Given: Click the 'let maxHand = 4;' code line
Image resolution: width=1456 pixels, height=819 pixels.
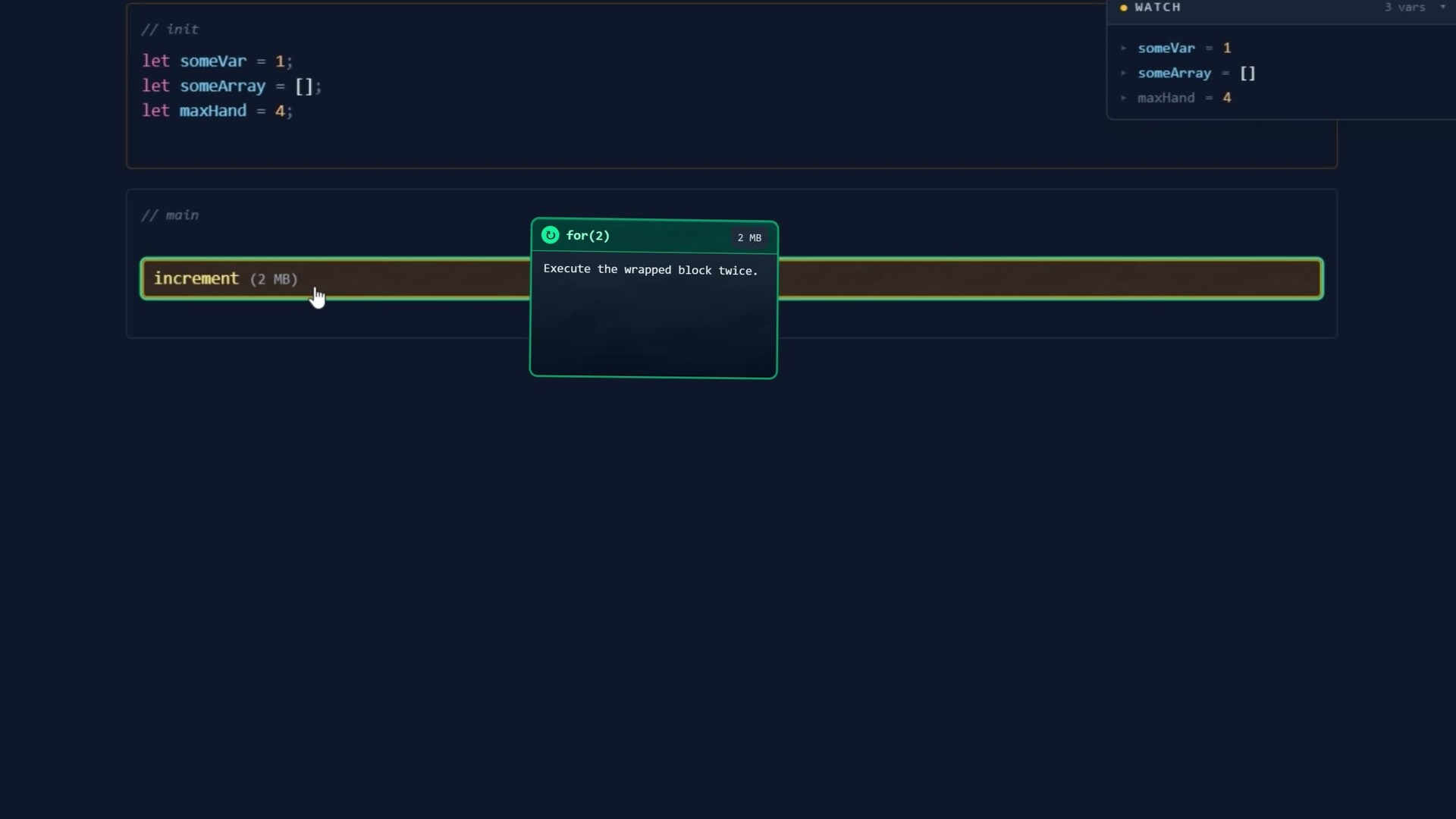Looking at the screenshot, I should click(x=217, y=111).
